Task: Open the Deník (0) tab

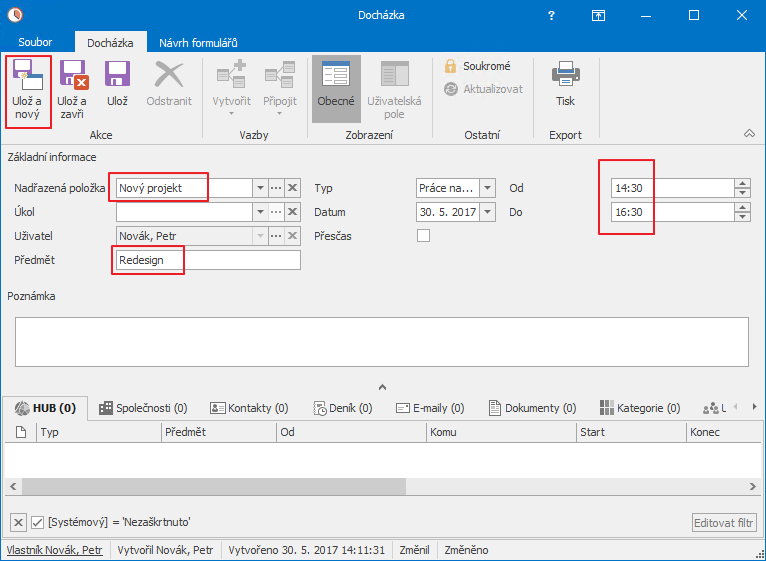Action: click(343, 408)
